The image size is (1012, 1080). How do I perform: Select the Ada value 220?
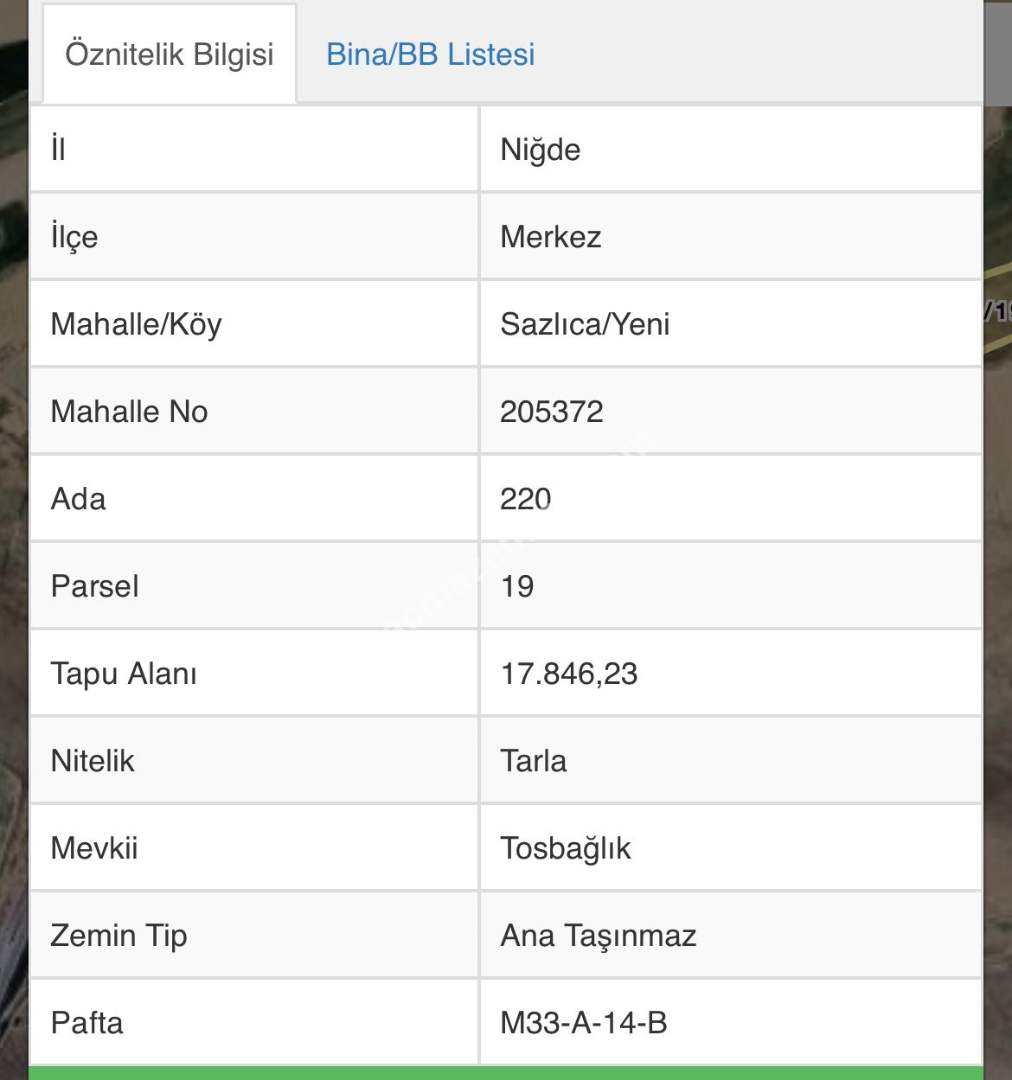526,498
